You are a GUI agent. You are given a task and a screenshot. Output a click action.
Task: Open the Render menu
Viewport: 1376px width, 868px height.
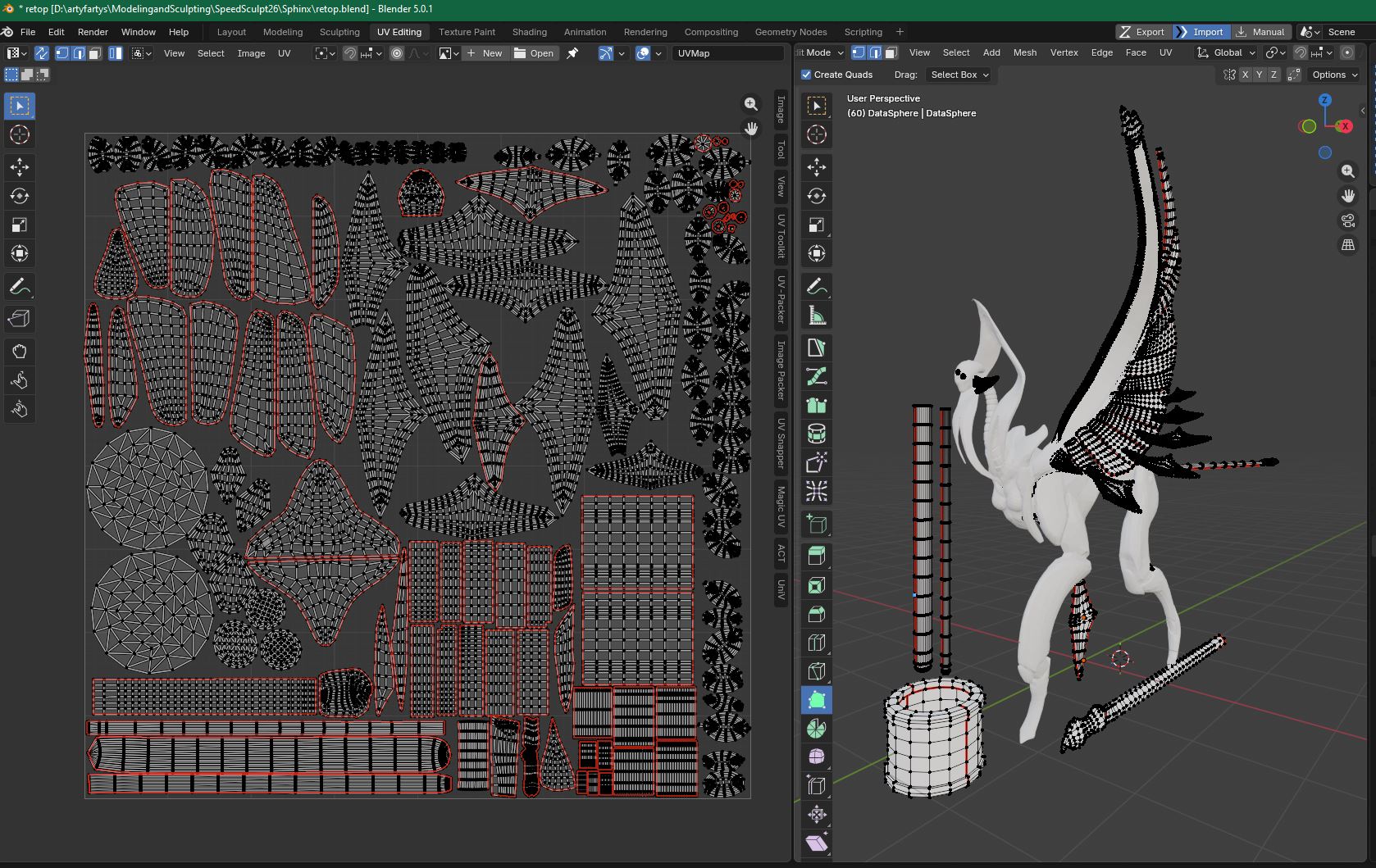tap(93, 32)
